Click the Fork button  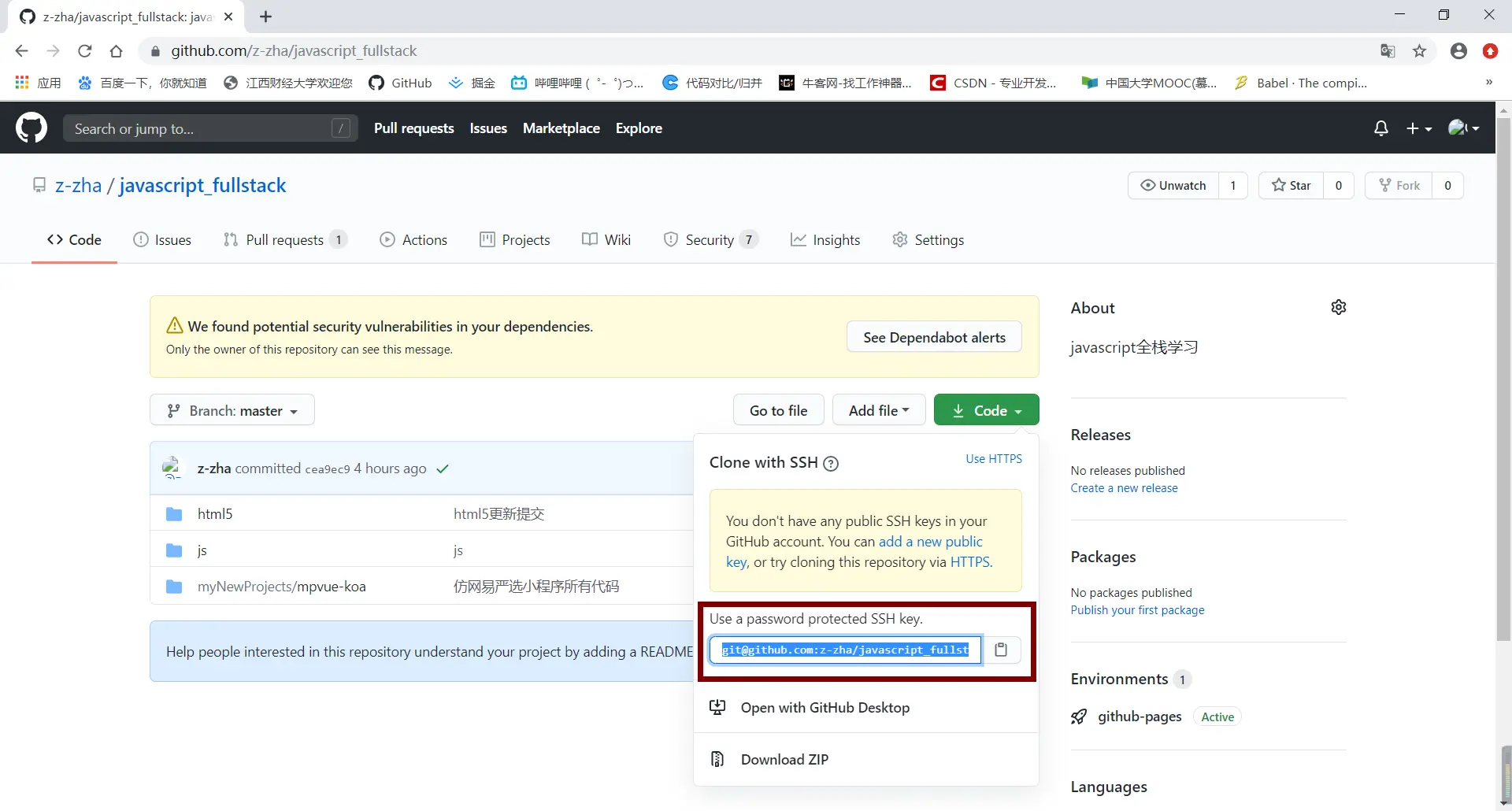point(1399,186)
